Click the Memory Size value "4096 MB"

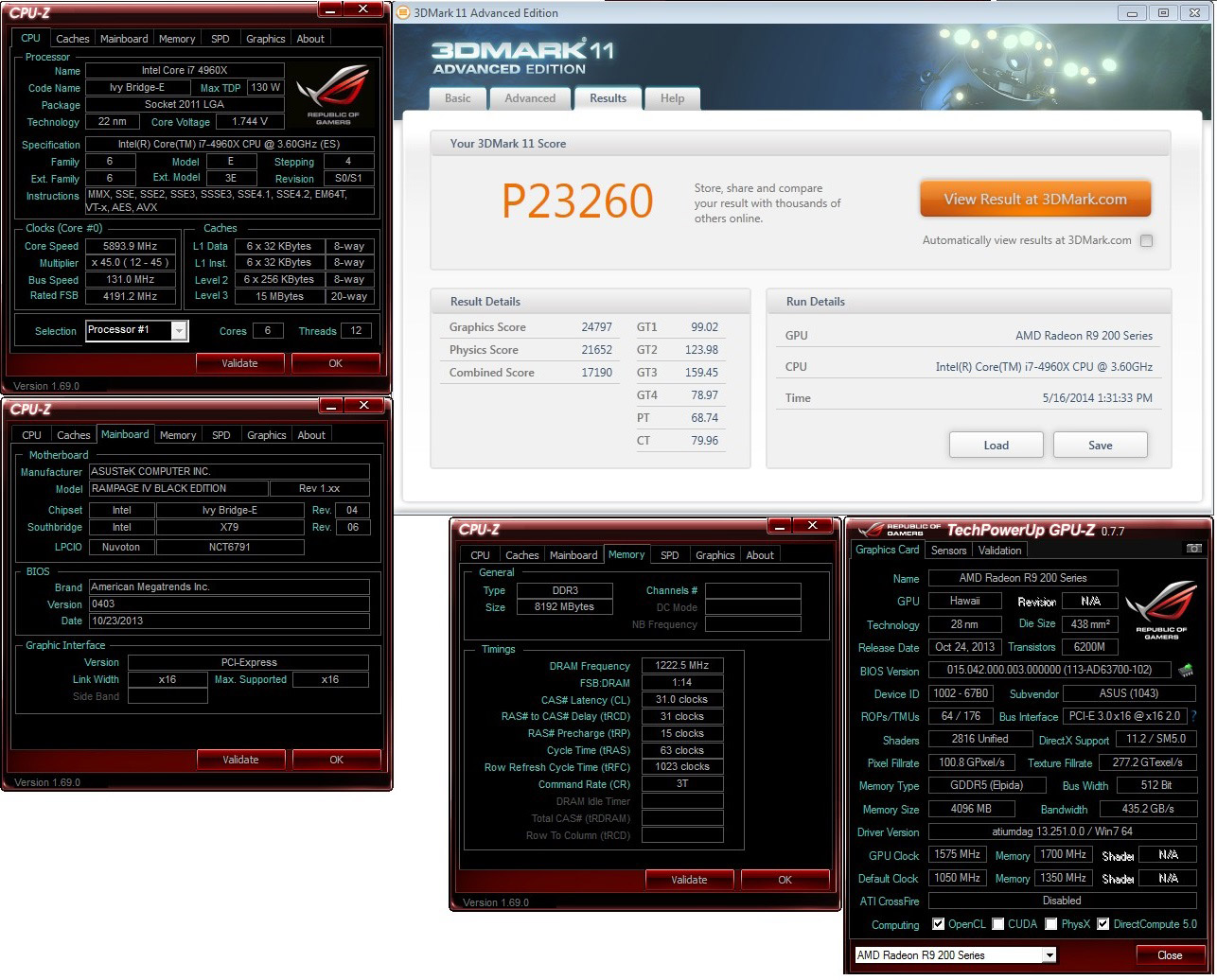[971, 810]
